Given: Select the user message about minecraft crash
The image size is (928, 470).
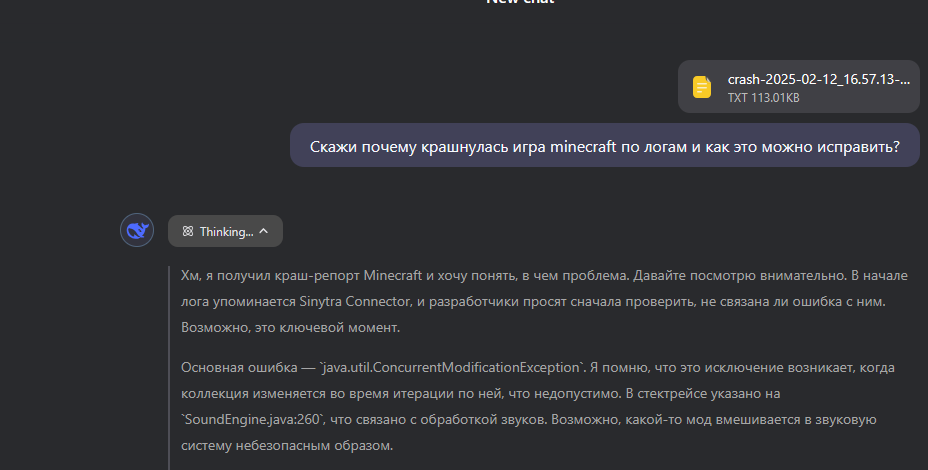Looking at the screenshot, I should pyautogui.click(x=604, y=146).
